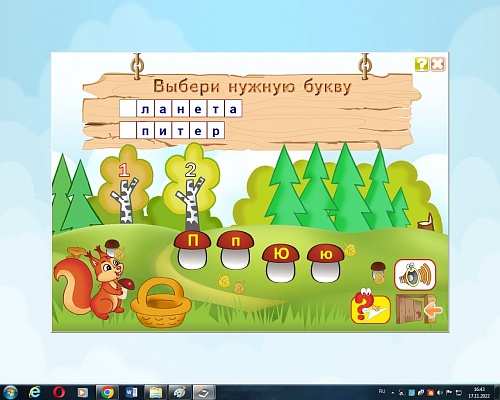Viewport: 500px width, 400px height.
Task: Open the Opera browser taskbar icon
Action: 59,392
